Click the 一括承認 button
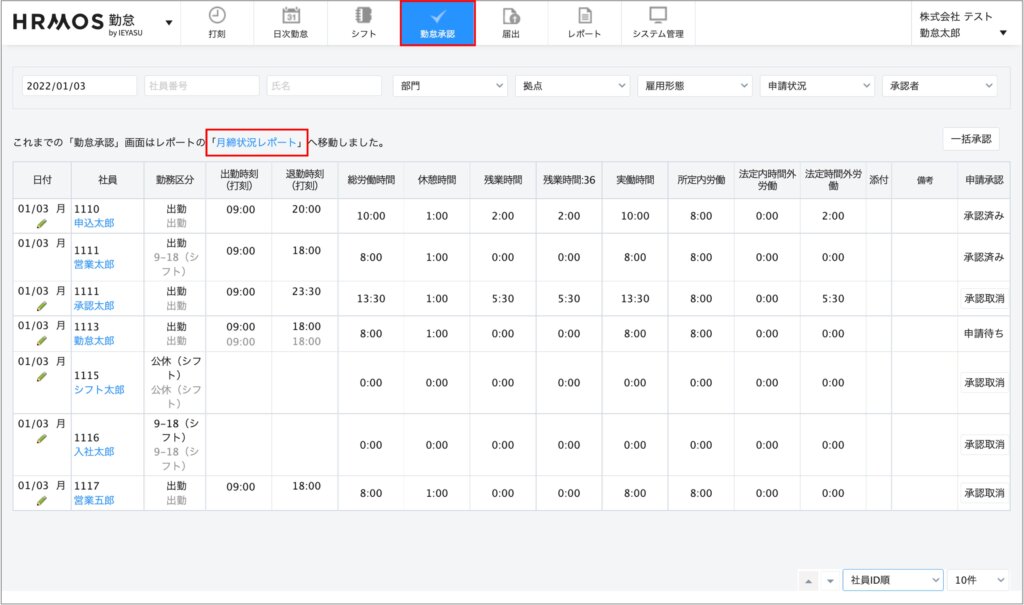The image size is (1024, 605). coord(970,139)
